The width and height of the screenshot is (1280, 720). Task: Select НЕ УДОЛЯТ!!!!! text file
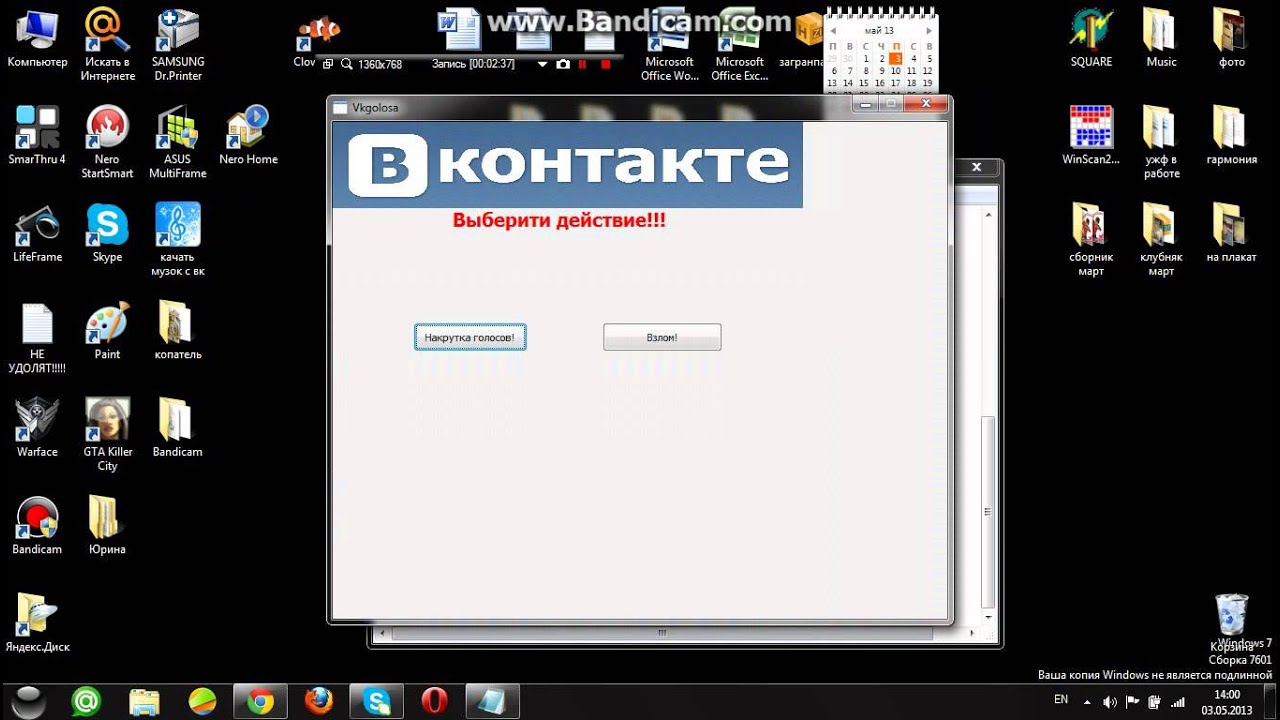click(x=37, y=338)
